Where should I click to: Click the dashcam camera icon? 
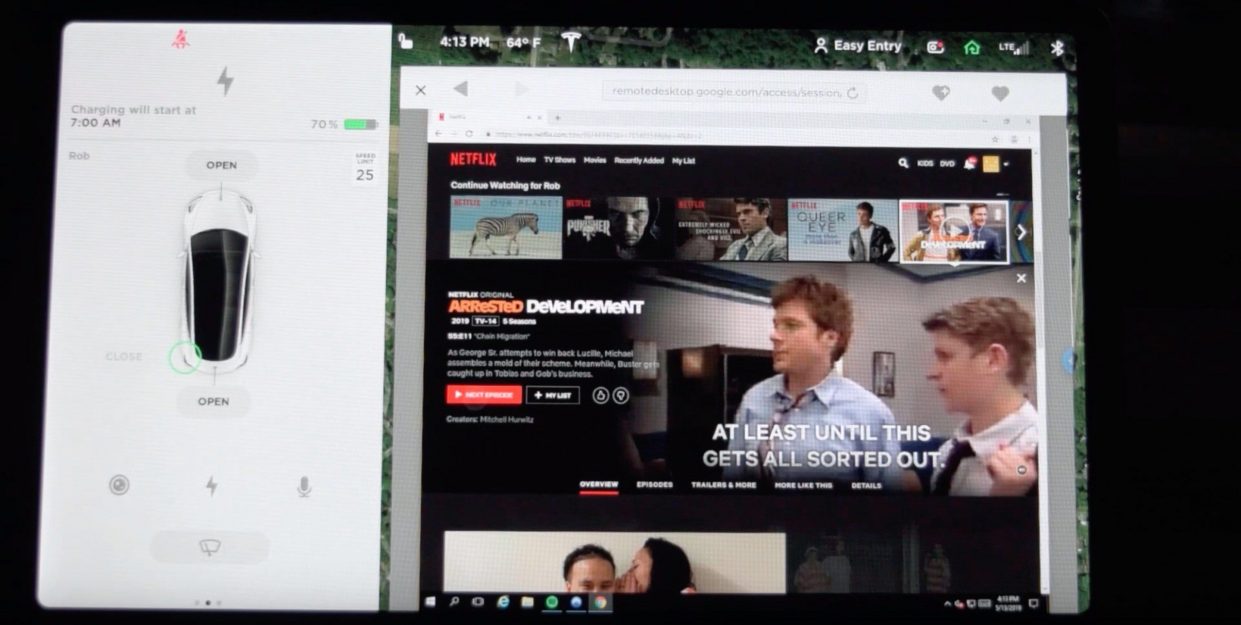point(934,45)
